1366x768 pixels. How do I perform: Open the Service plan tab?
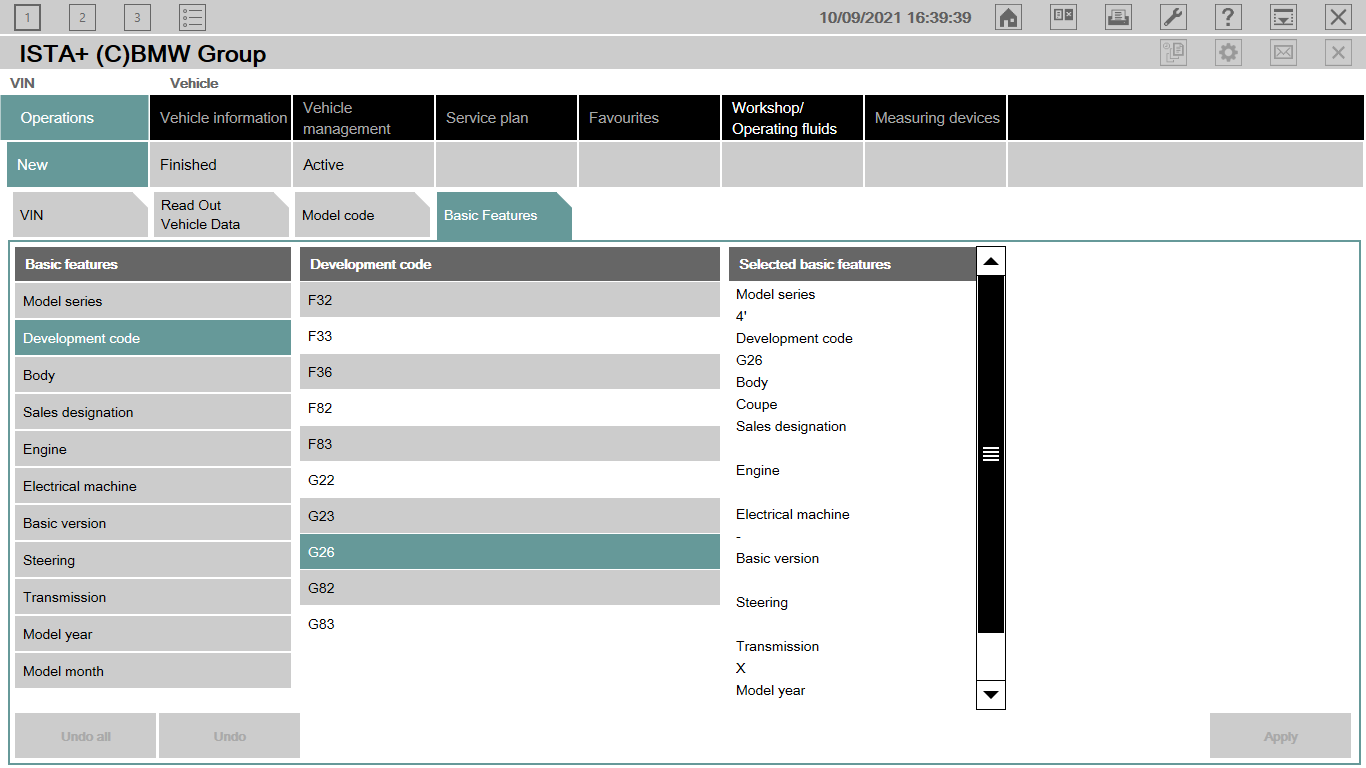(x=507, y=118)
